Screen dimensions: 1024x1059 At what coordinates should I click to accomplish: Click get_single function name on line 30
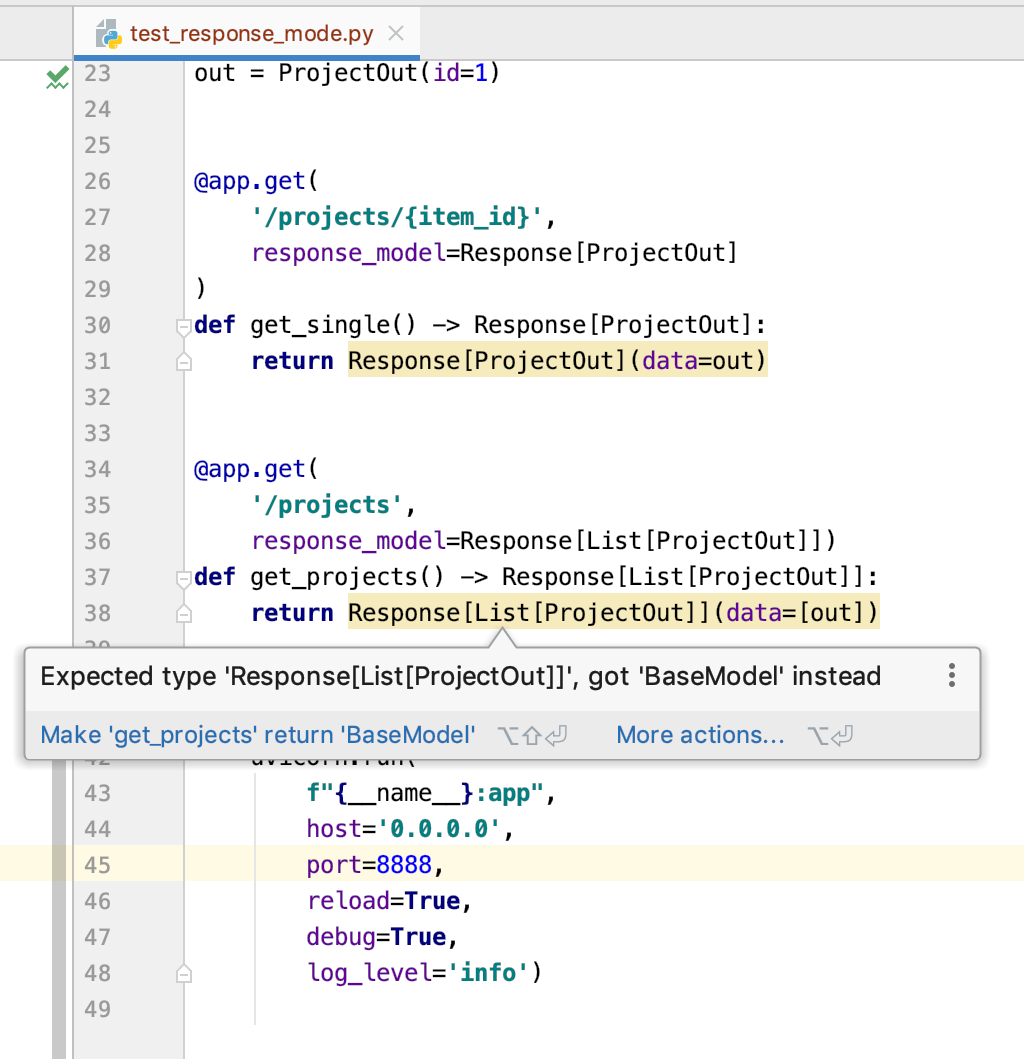click(x=334, y=325)
